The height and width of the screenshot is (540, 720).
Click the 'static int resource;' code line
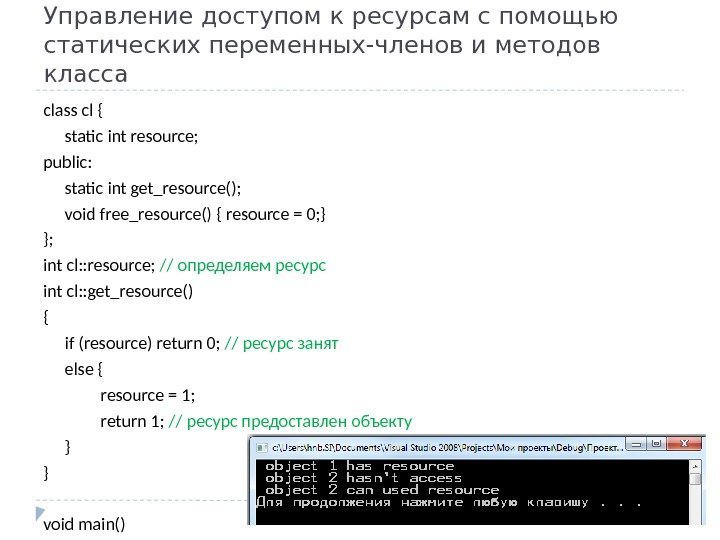[131, 136]
